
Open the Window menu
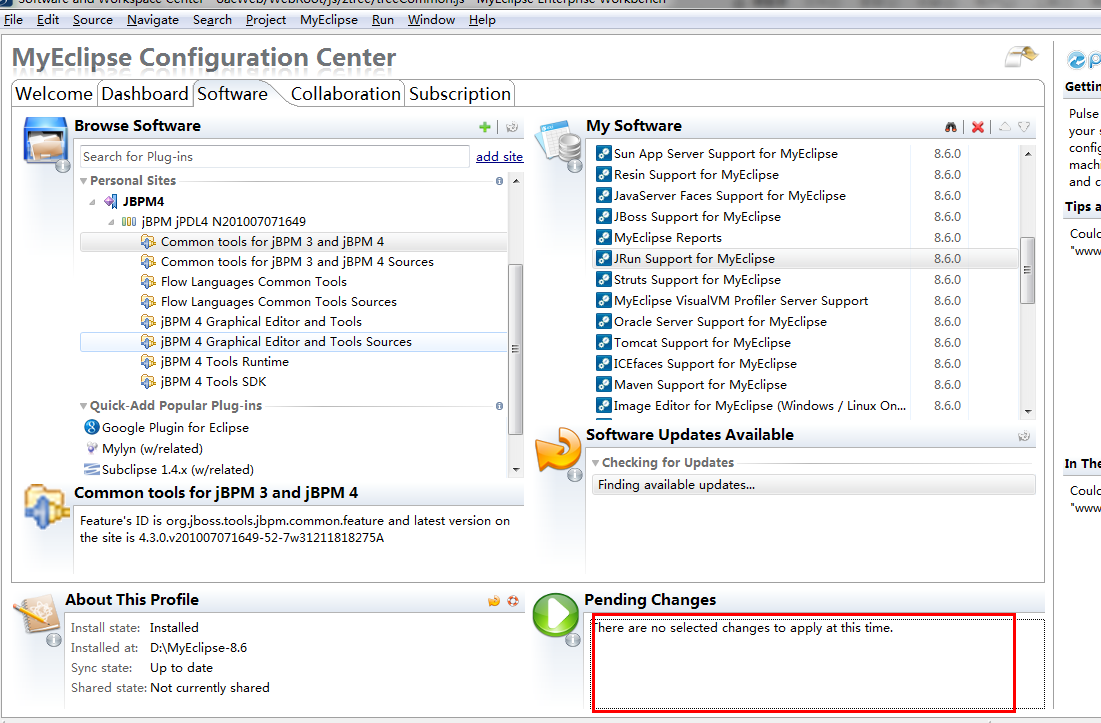[431, 20]
